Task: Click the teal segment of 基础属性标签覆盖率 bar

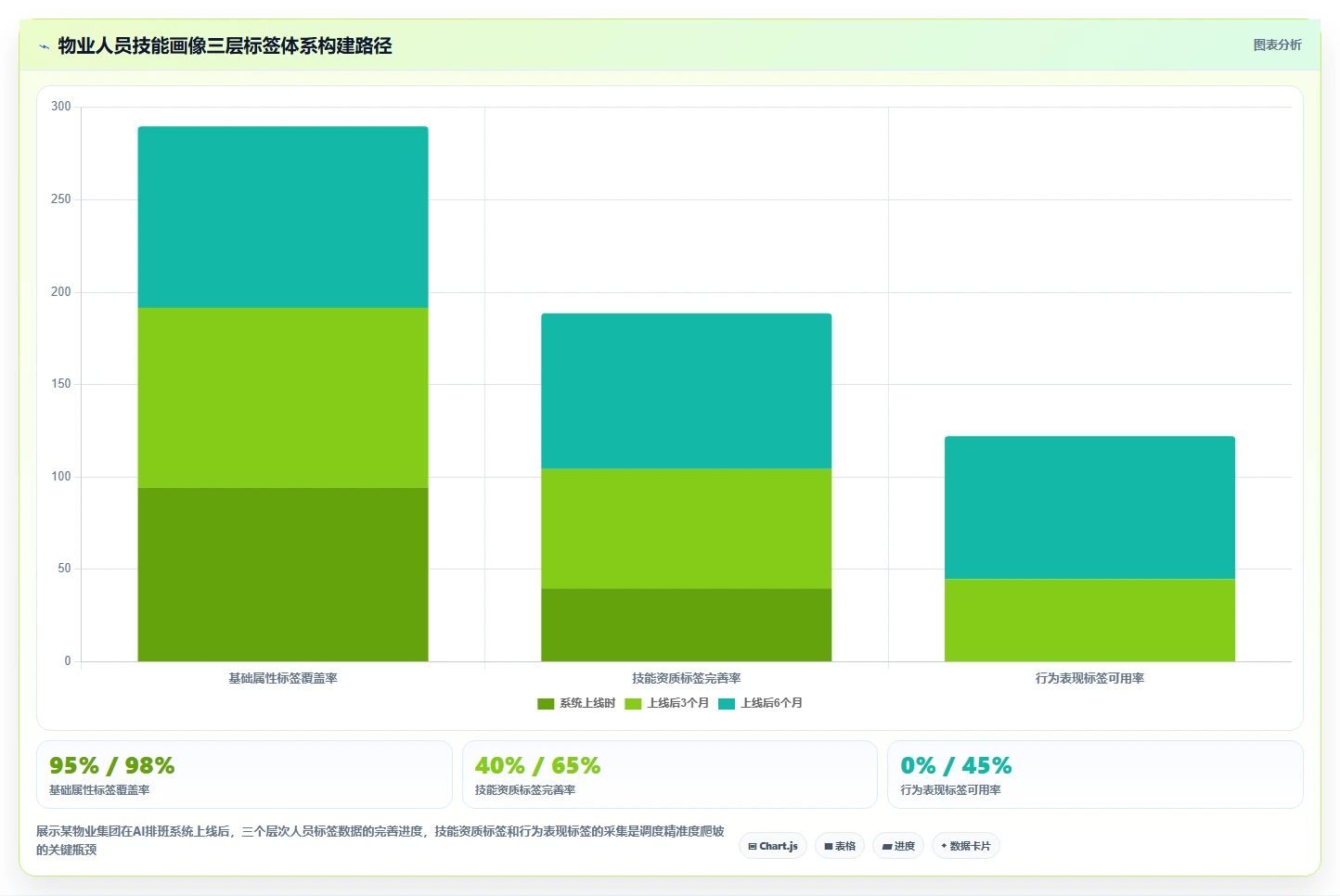Action: pos(283,217)
